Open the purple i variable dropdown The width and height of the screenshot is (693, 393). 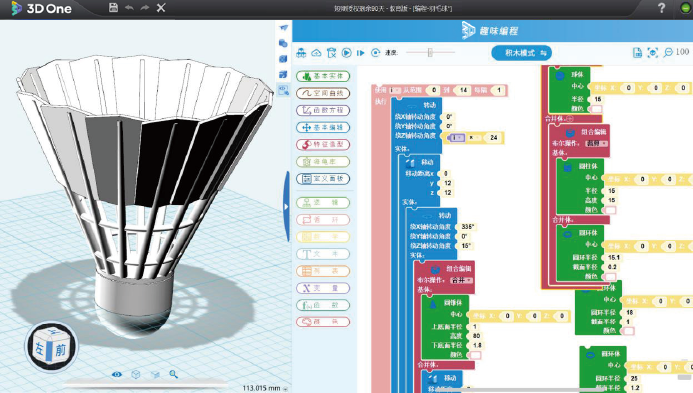click(456, 138)
